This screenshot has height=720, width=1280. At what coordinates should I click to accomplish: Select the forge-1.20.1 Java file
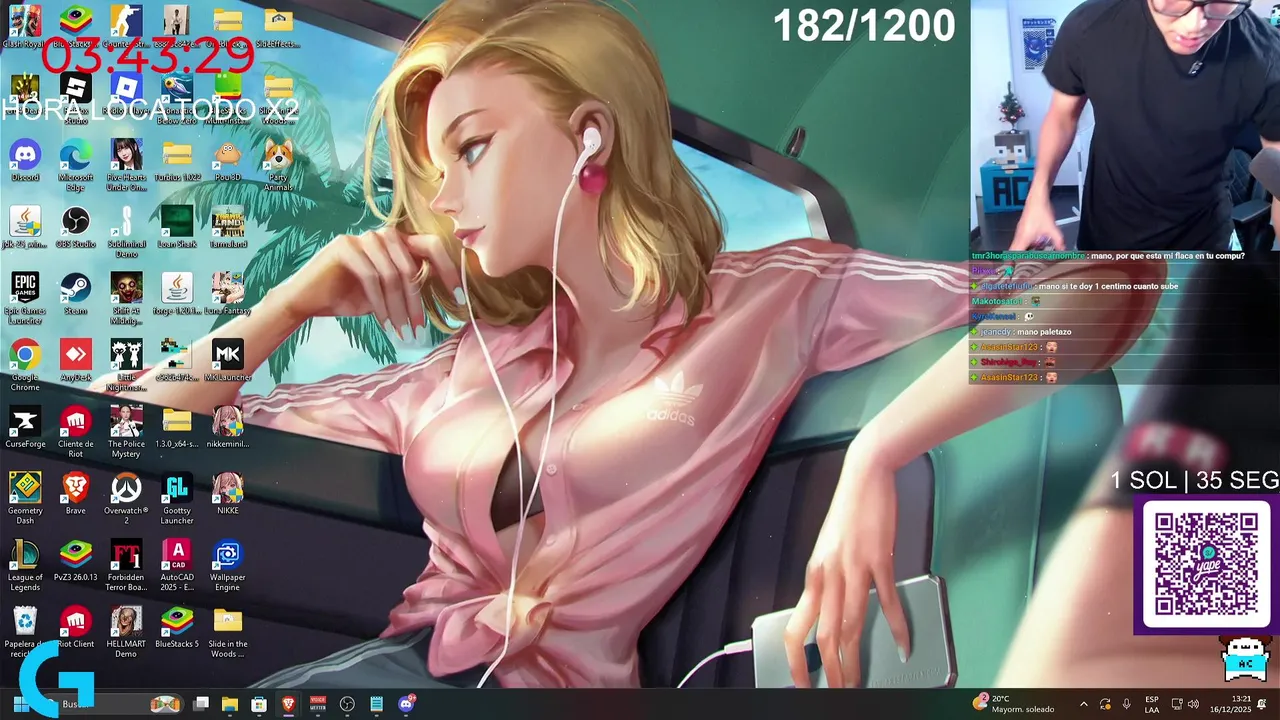coord(177,294)
